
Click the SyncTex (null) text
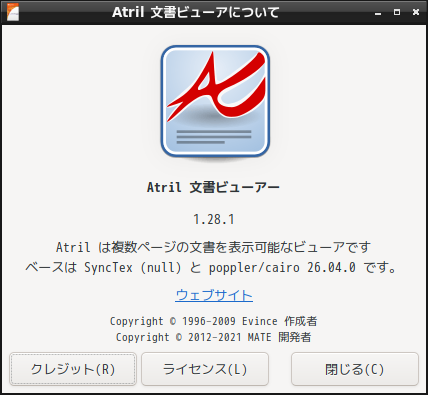[x=133, y=267]
